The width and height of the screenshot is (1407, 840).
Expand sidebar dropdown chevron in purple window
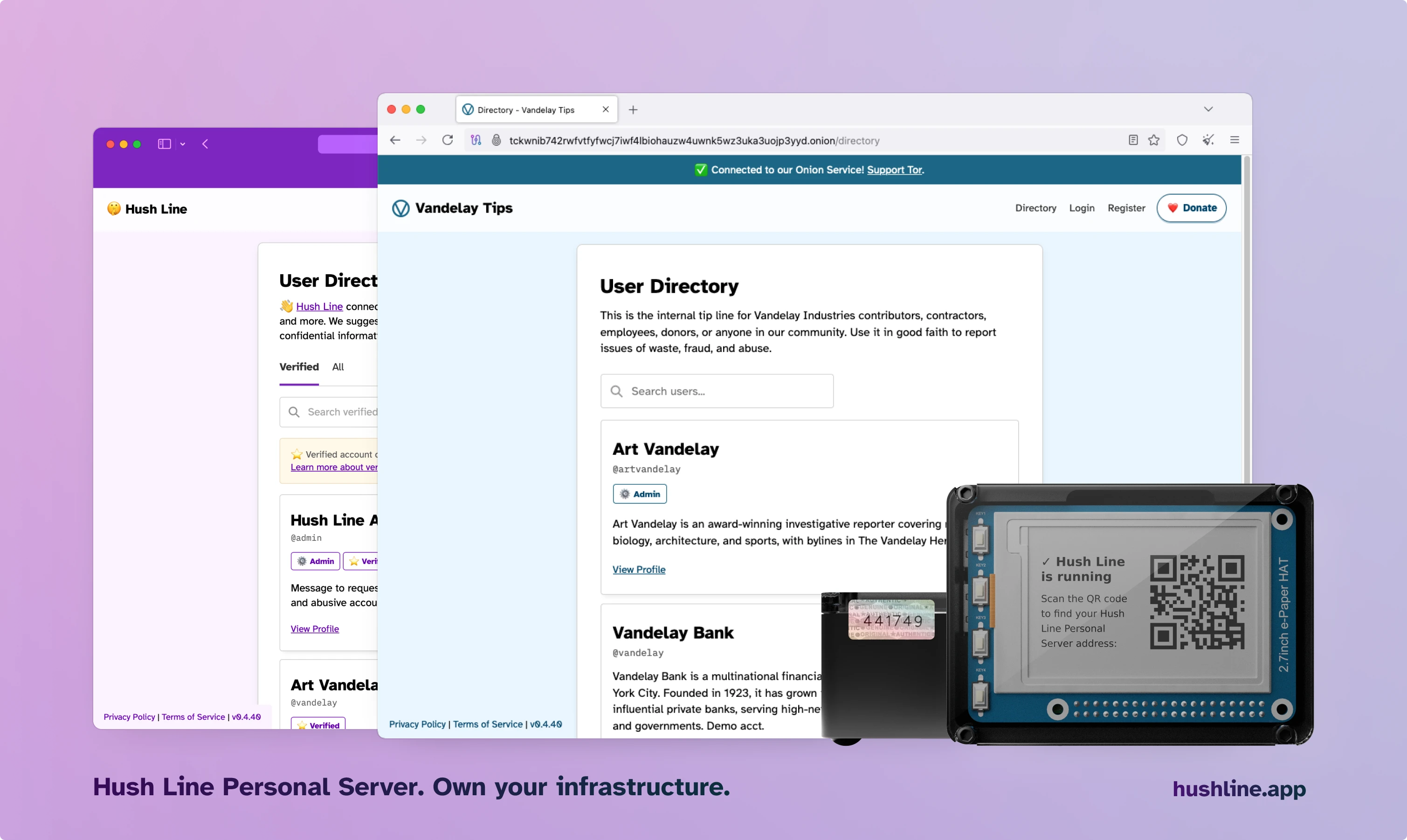click(182, 145)
